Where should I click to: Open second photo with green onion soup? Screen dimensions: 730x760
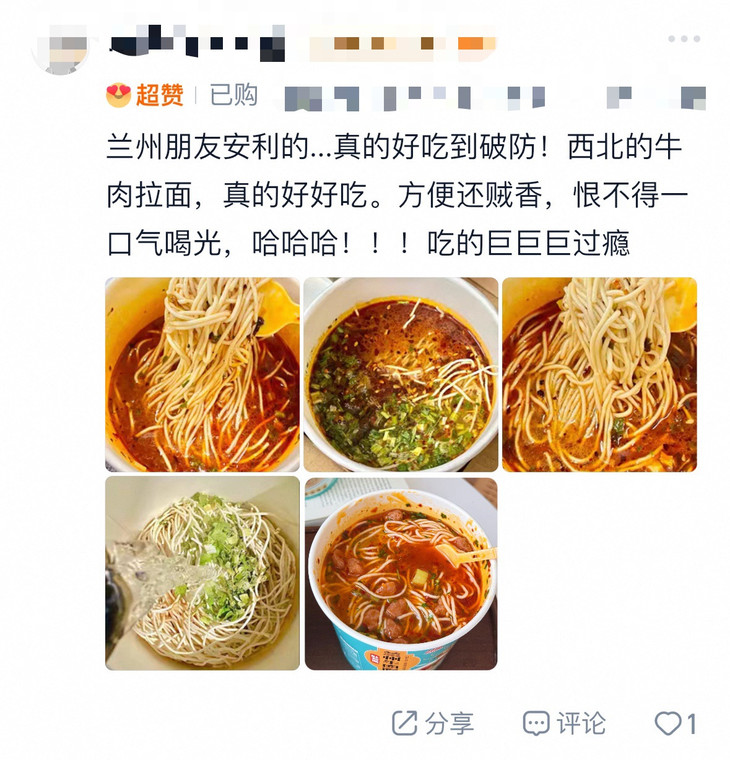pyautogui.click(x=401, y=374)
